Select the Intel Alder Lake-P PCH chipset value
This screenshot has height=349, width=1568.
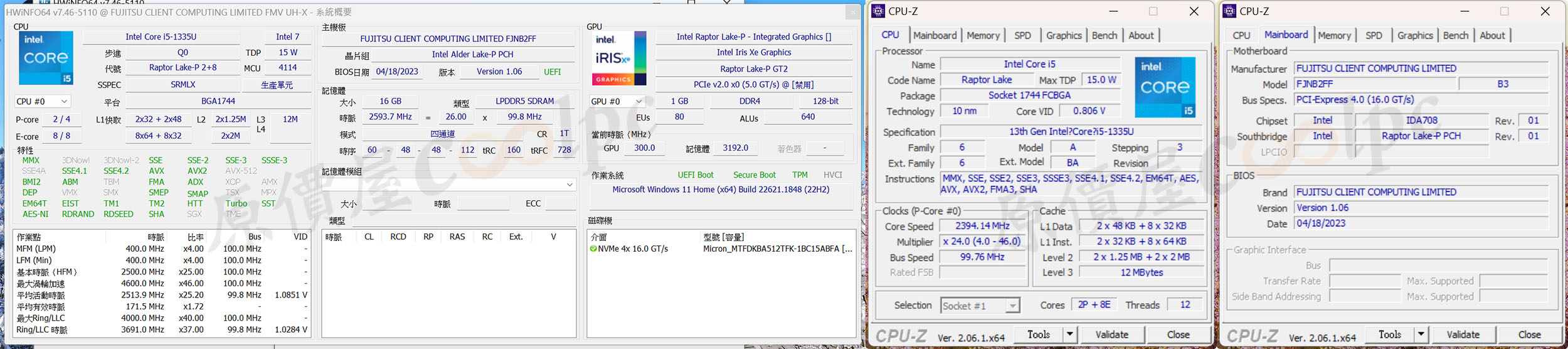point(472,55)
